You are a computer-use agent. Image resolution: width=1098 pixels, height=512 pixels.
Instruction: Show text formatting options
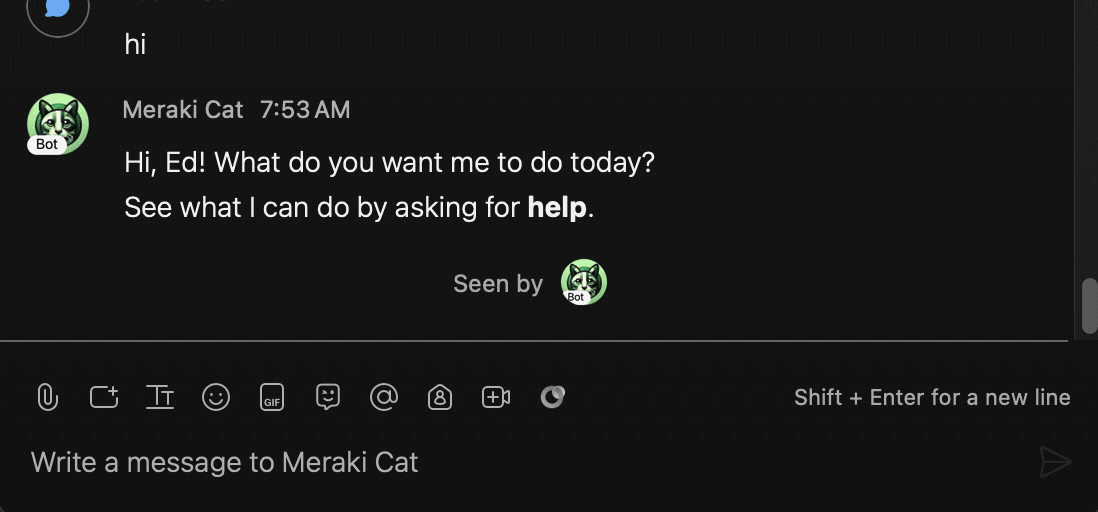(x=160, y=397)
